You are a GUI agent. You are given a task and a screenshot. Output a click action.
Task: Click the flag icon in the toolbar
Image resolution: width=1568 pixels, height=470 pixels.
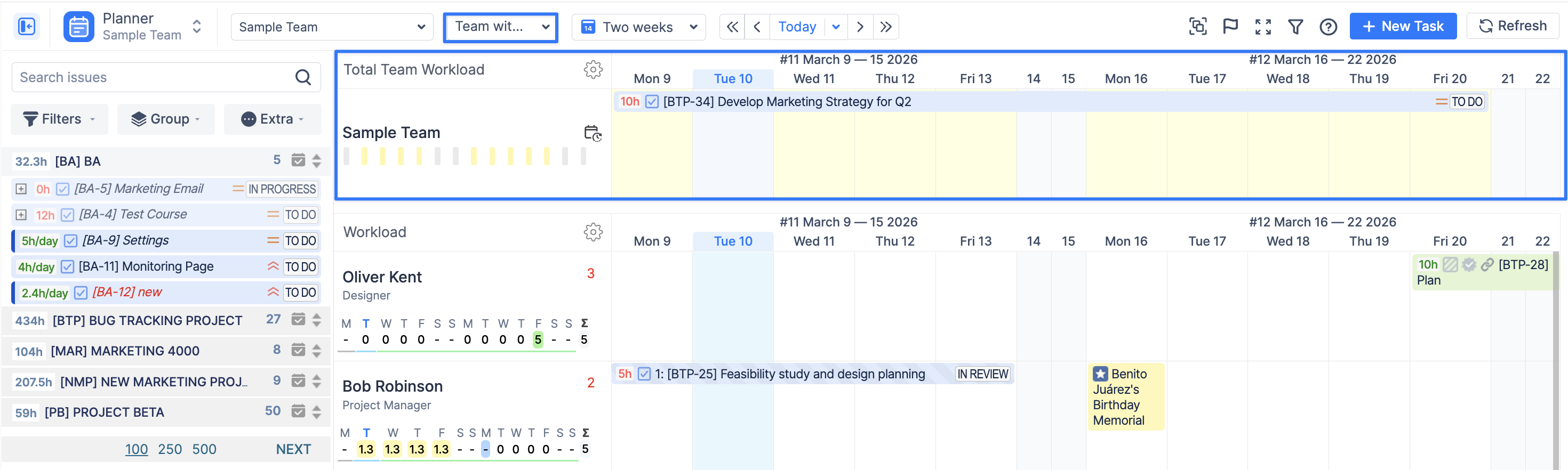[x=1230, y=26]
